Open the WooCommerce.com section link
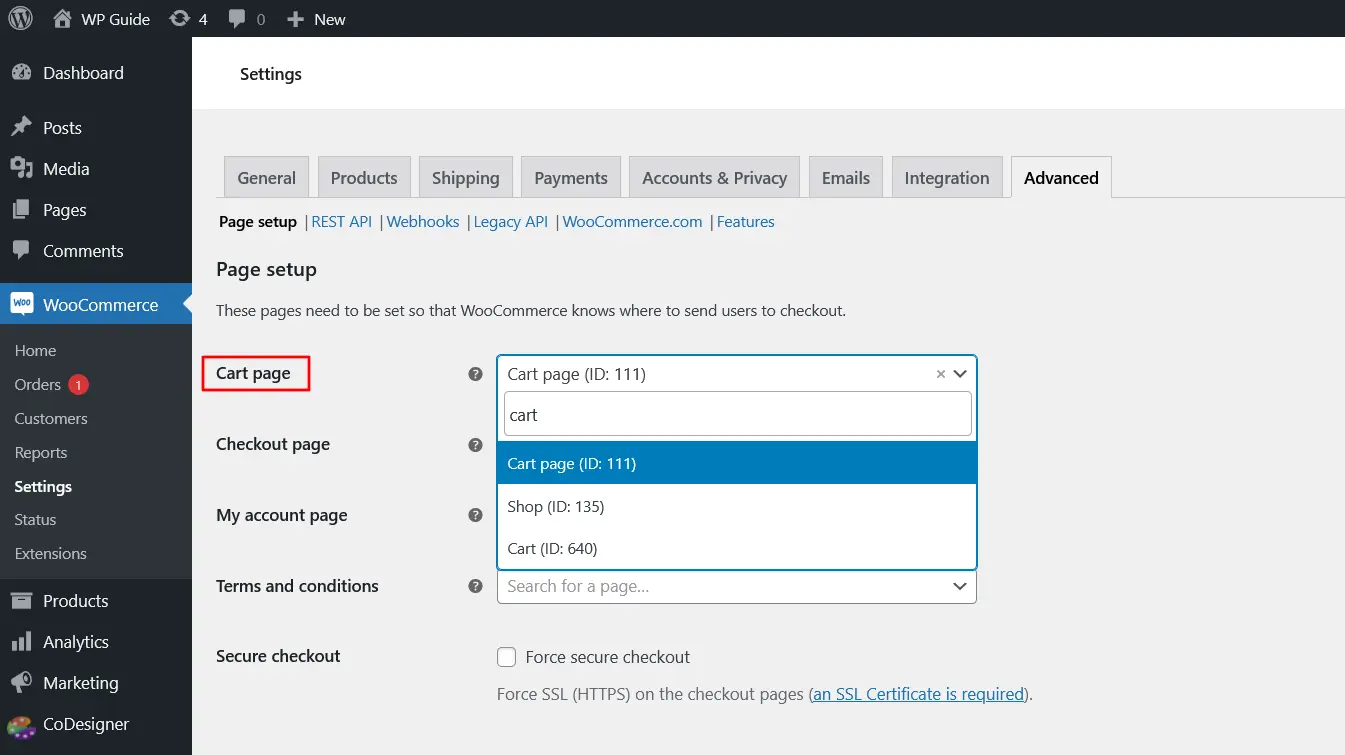 pyautogui.click(x=633, y=222)
